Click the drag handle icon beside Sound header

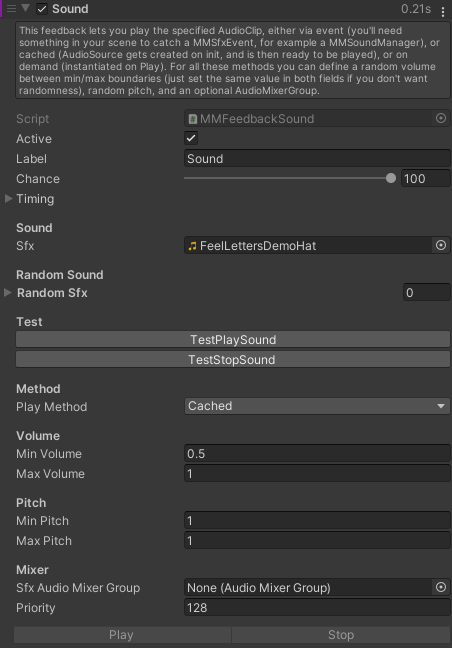(x=11, y=9)
